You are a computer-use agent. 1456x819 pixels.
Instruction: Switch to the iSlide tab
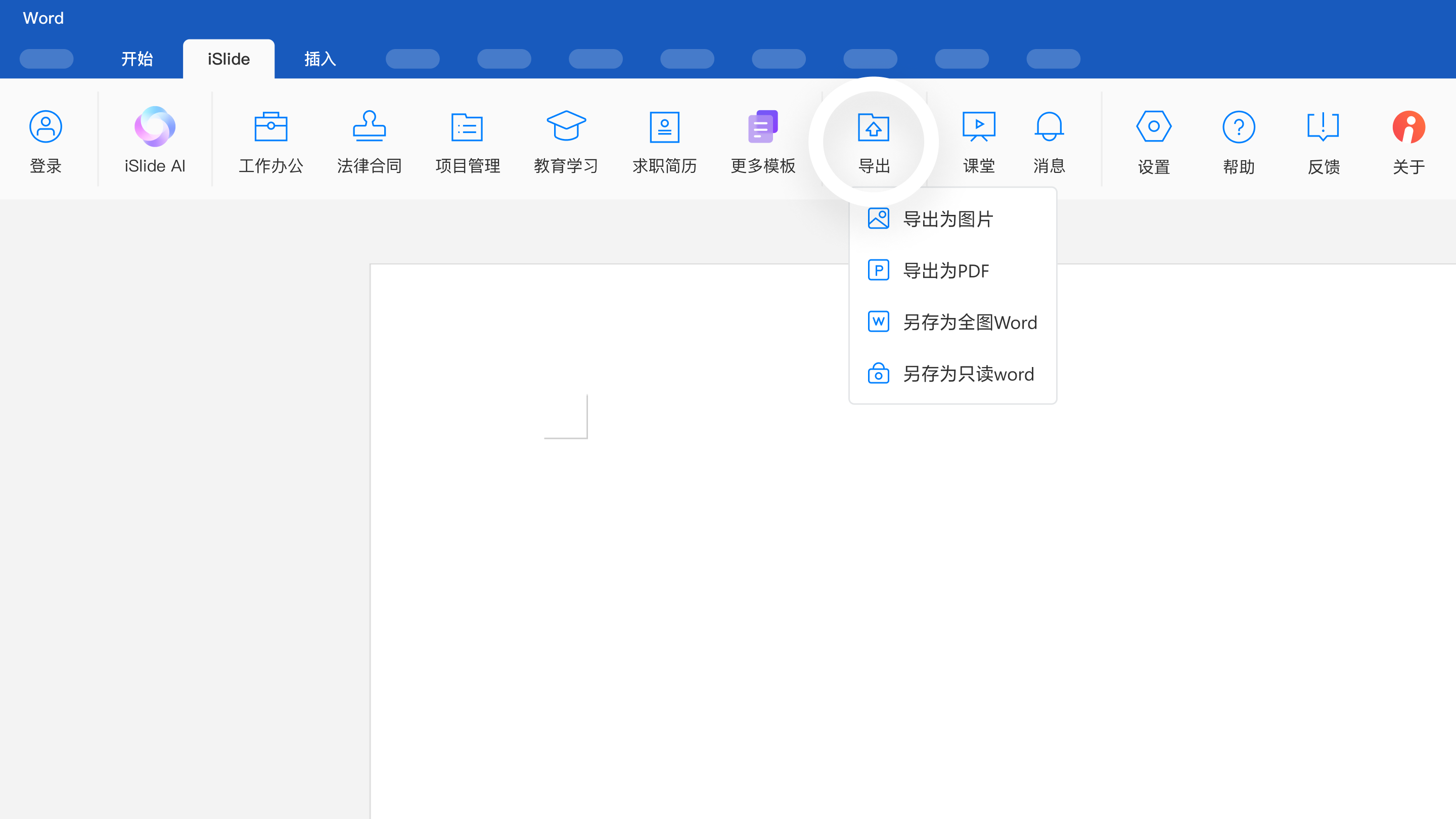coord(229,59)
